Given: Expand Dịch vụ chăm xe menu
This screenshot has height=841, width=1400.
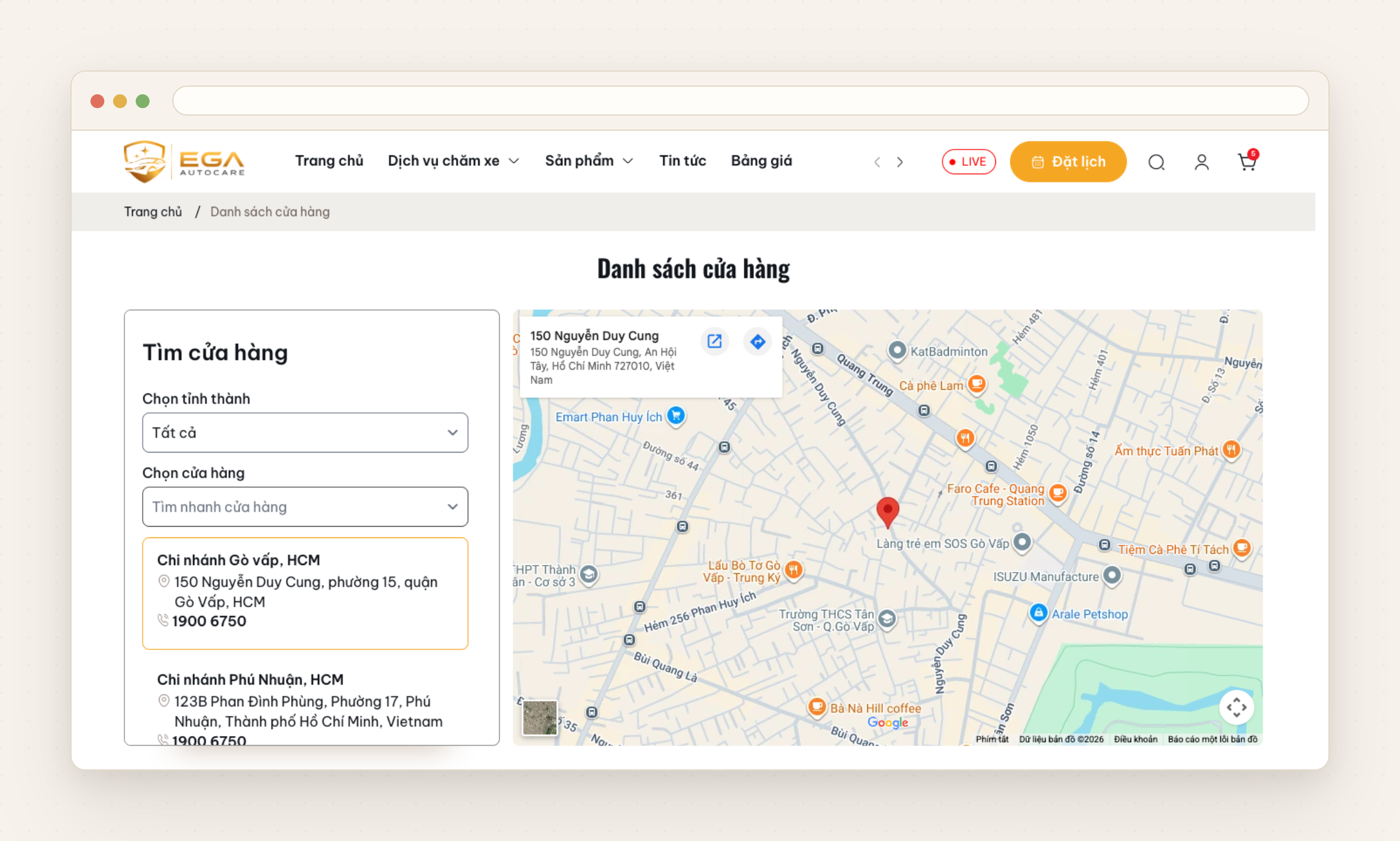Looking at the screenshot, I should coord(454,161).
